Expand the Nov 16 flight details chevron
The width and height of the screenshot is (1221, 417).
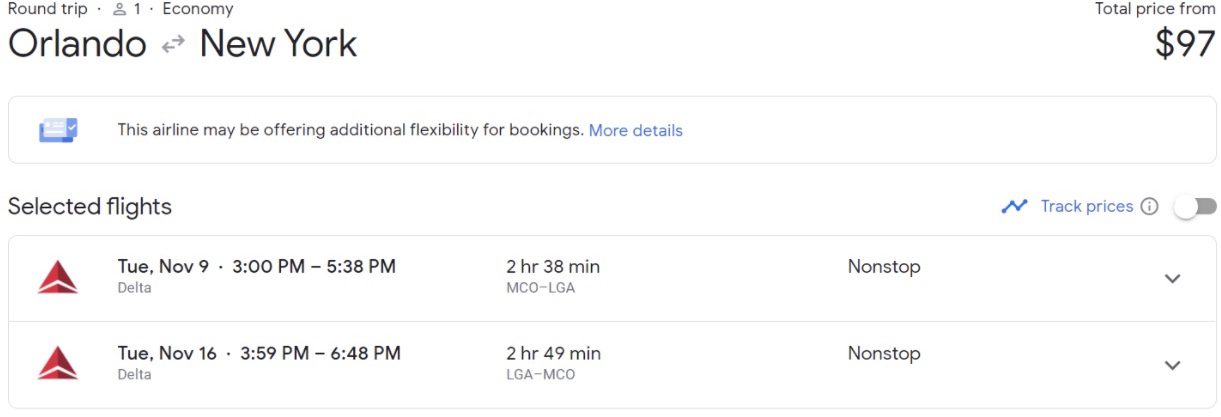1173,365
